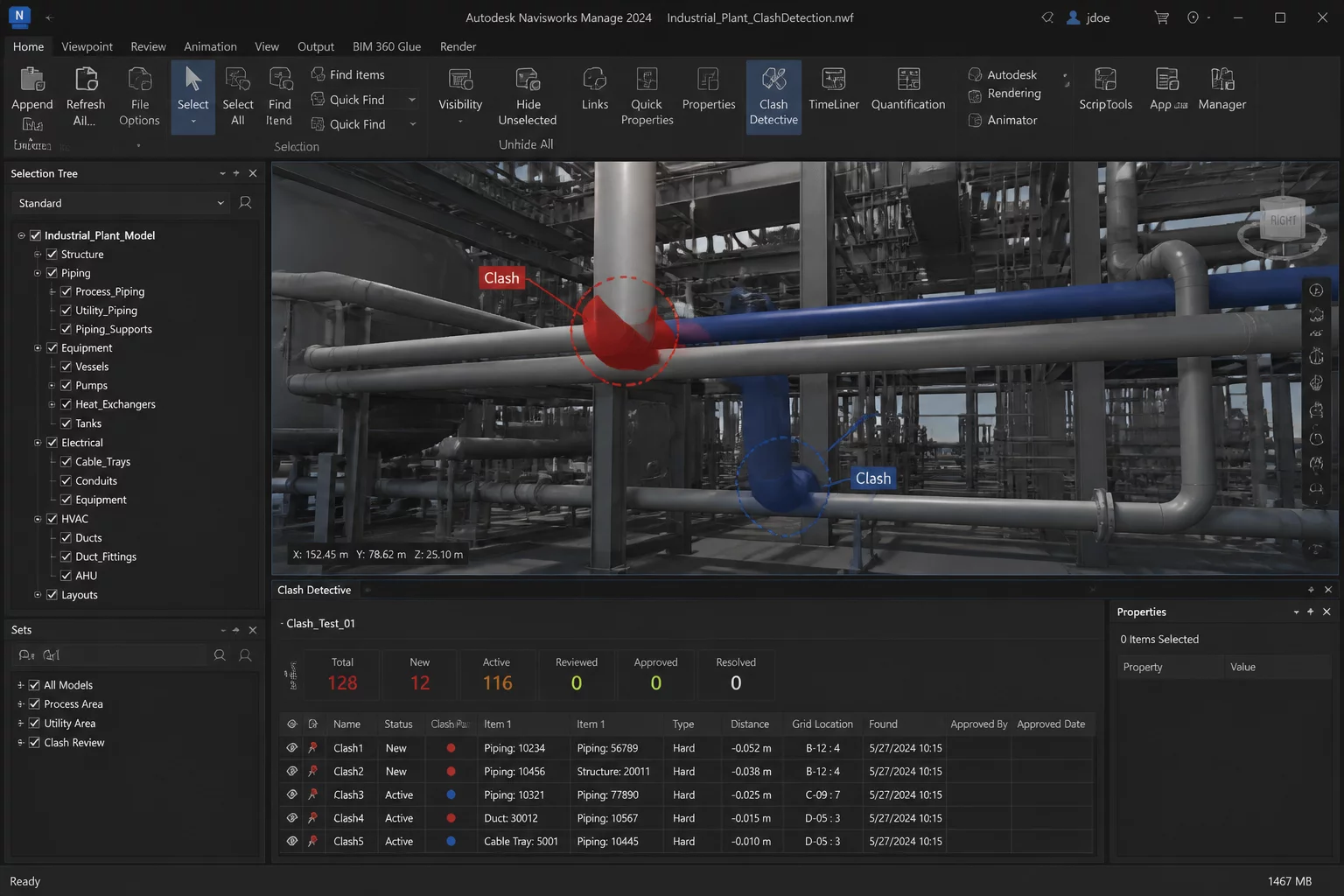1344x896 pixels.
Task: Collapse the HVAC tree node
Action: coord(38,519)
